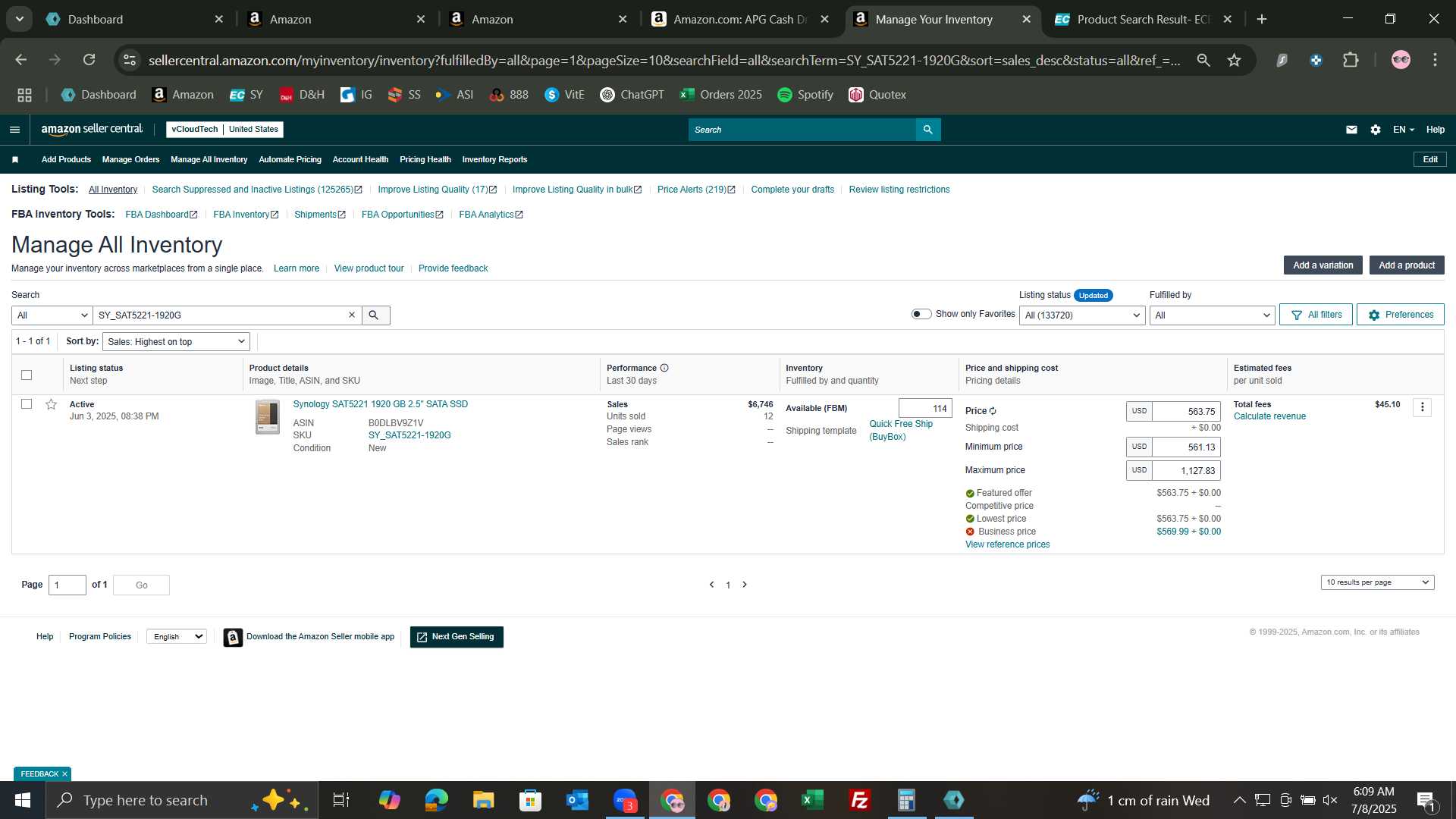
Task: Open the Sort by dropdown
Action: click(x=176, y=342)
